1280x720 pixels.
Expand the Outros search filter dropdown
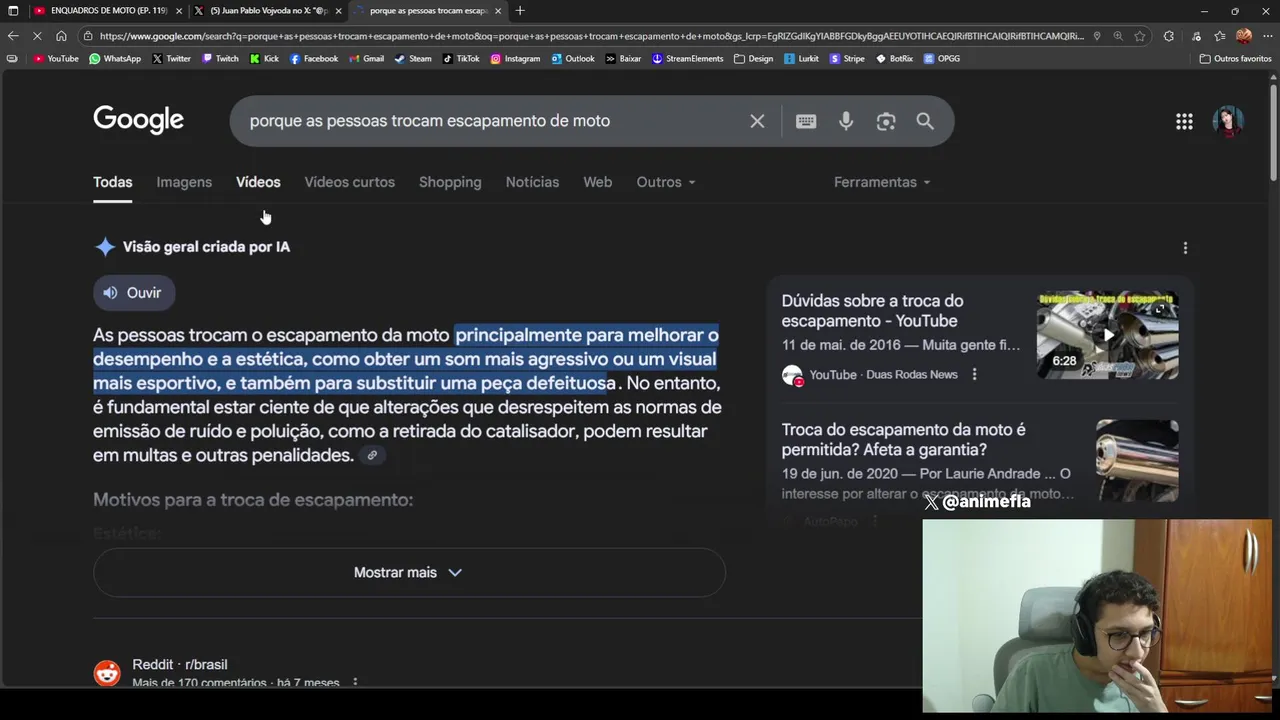click(666, 182)
